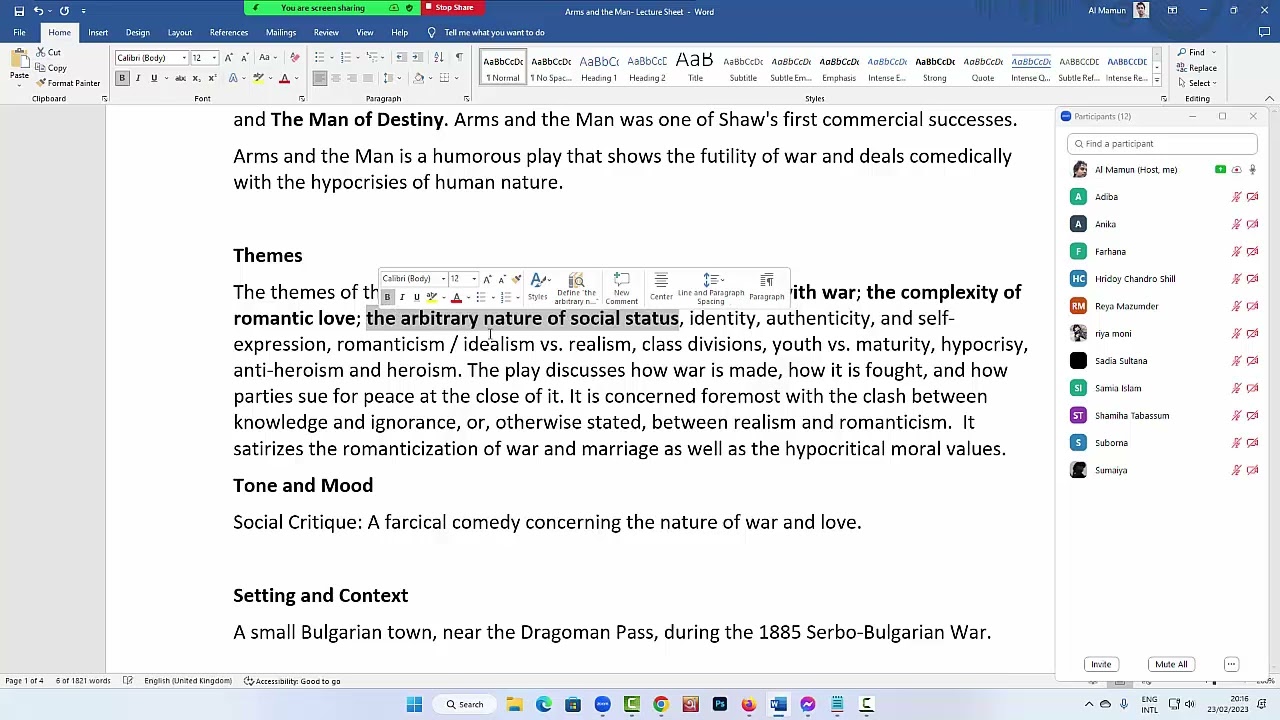Toggle Bold in the ribbon Font group

point(122,78)
